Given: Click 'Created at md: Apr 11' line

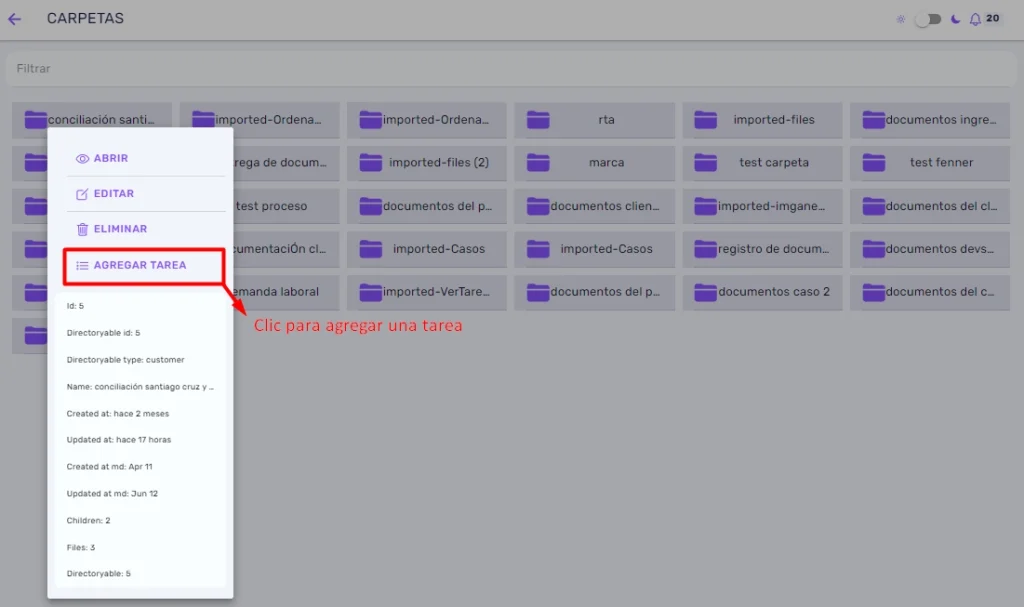Looking at the screenshot, I should pos(109,467).
